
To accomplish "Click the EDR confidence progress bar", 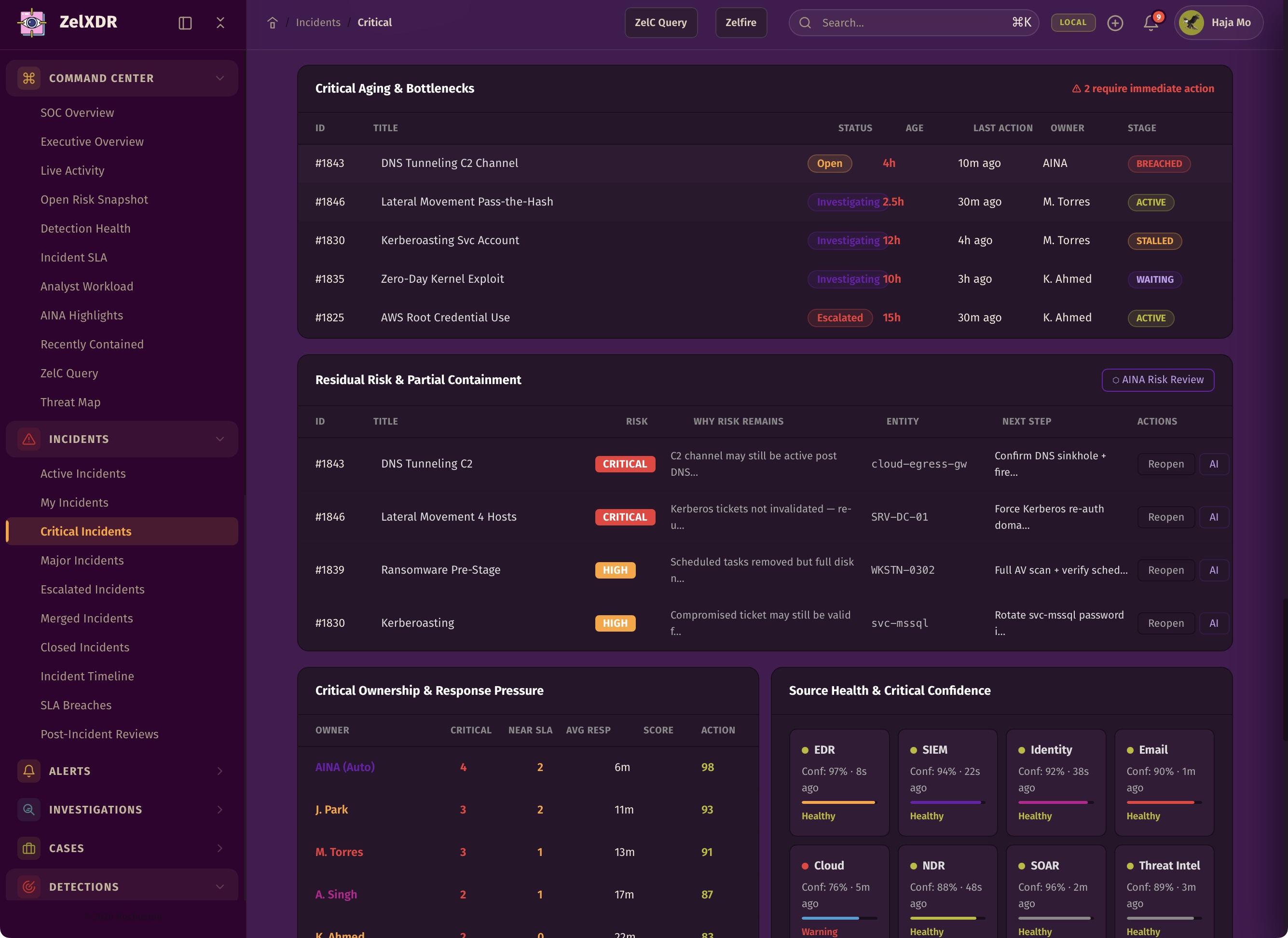I will [838, 802].
